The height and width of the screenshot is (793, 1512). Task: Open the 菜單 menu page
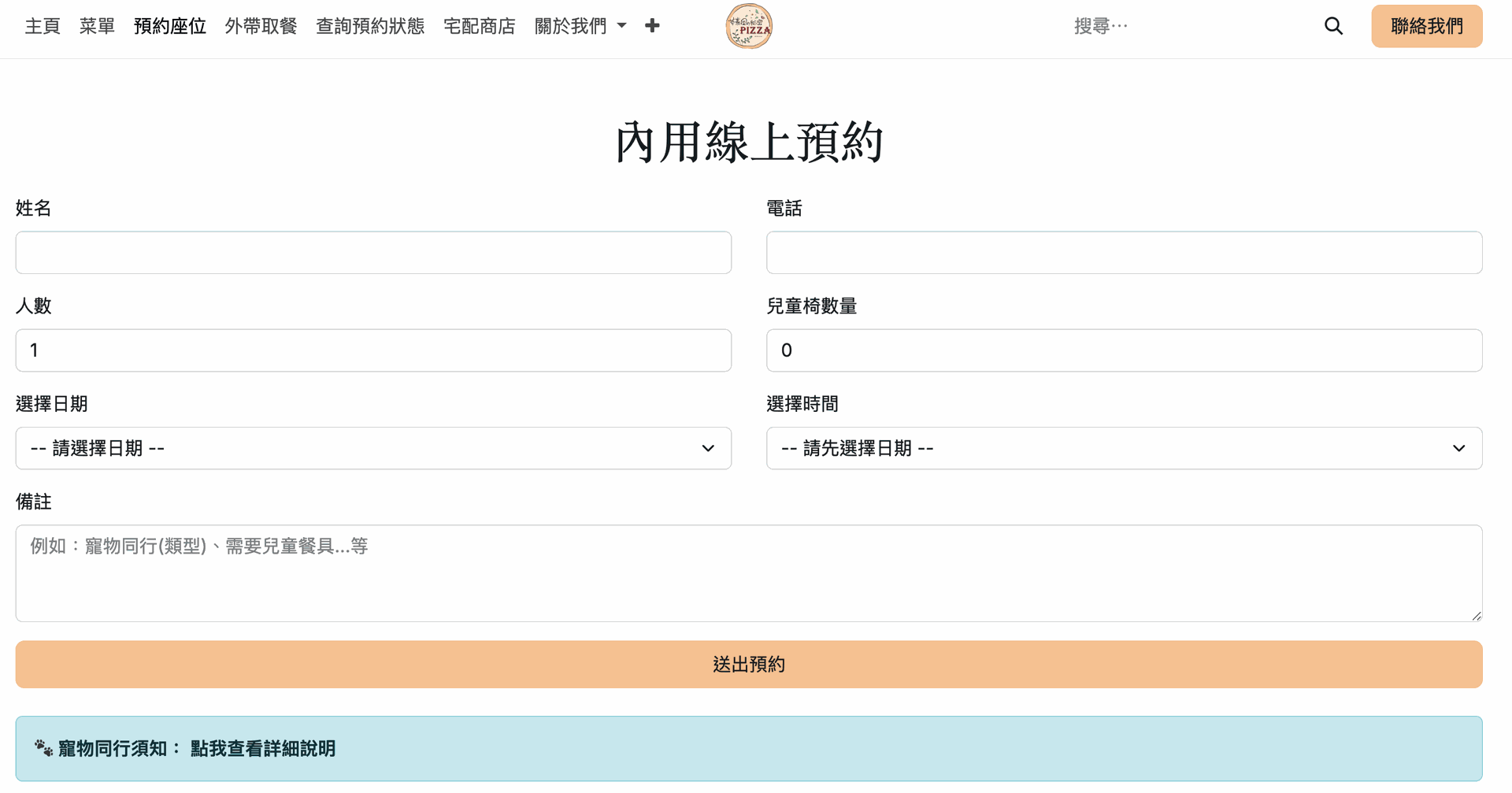coord(97,26)
